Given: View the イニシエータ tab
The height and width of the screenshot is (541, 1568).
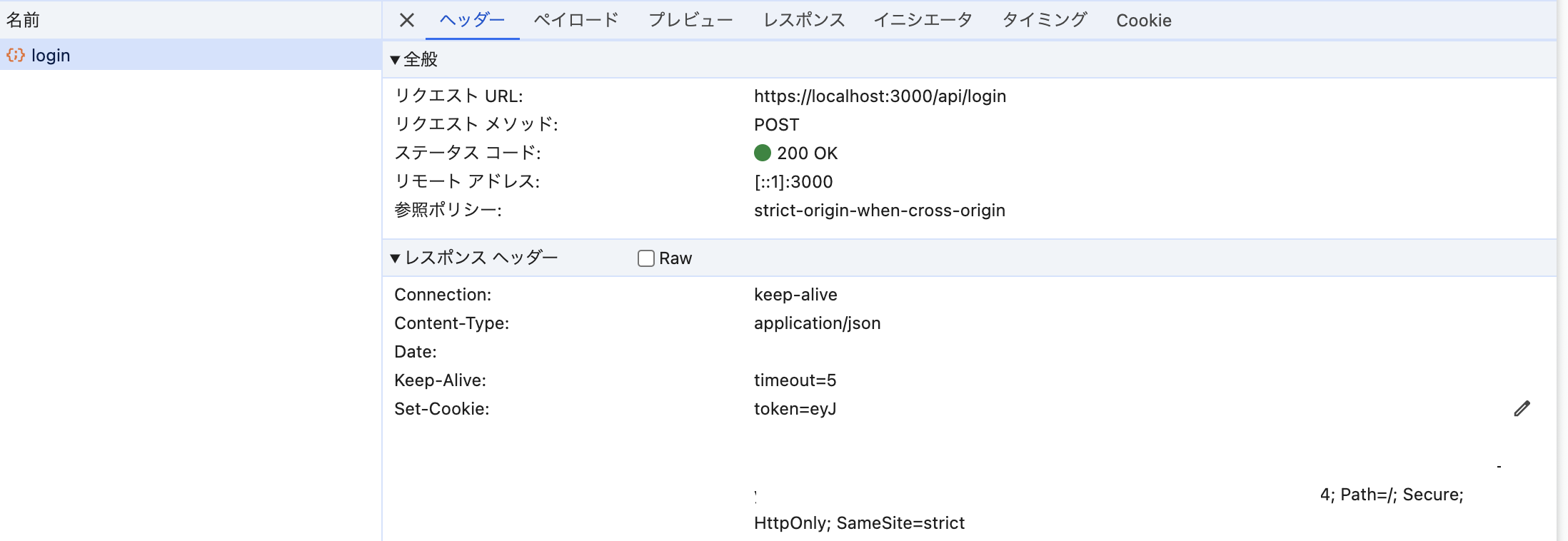Looking at the screenshot, I should click(922, 20).
